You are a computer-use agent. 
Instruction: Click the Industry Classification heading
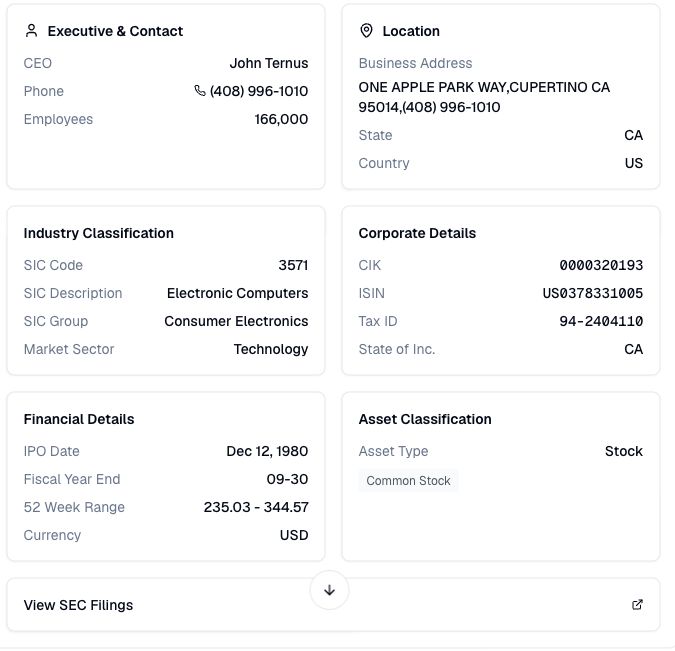click(99, 233)
